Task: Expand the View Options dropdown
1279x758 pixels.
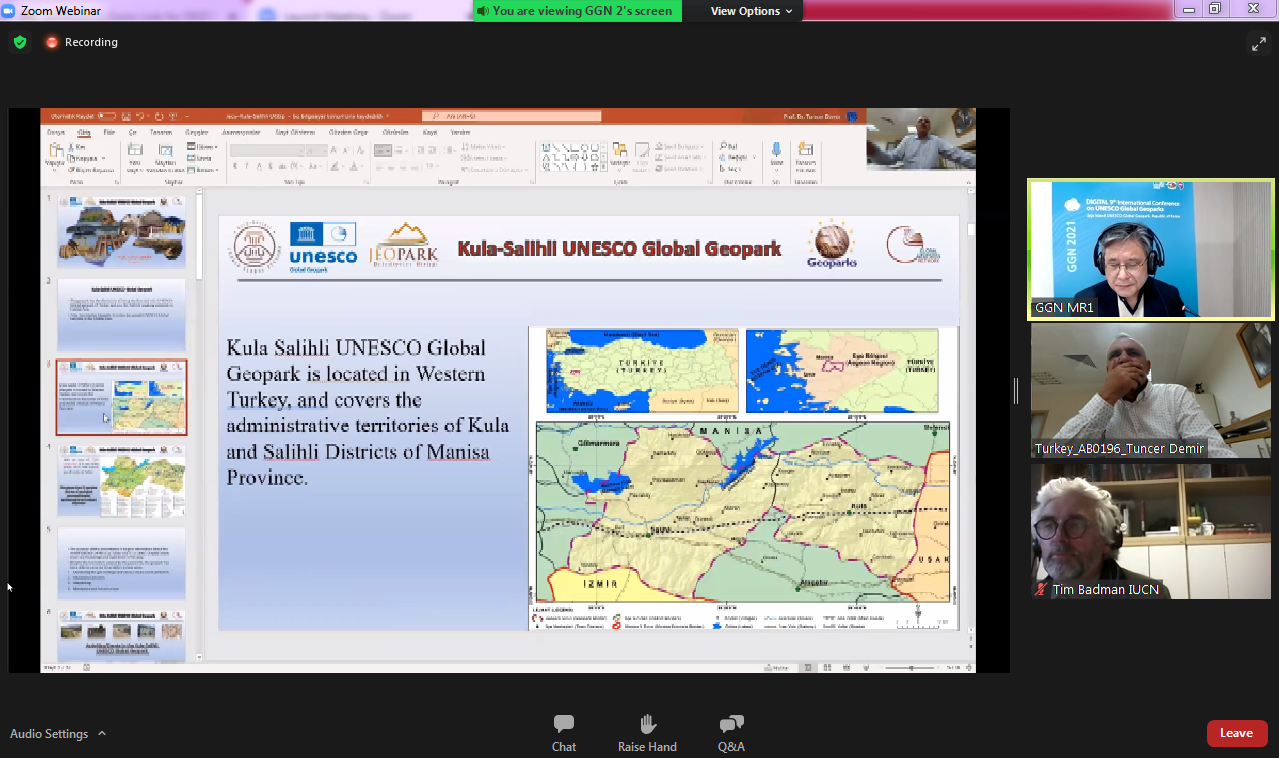Action: coord(751,11)
